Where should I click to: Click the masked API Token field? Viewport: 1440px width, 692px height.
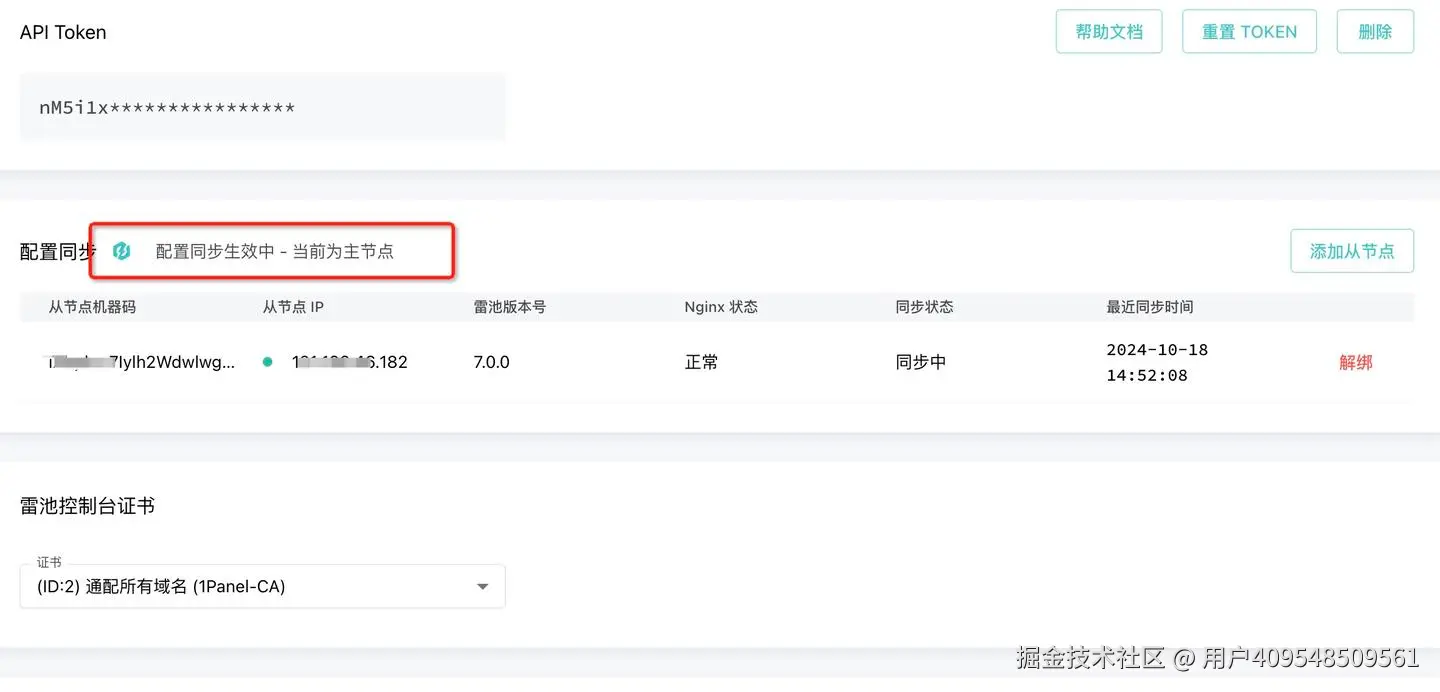262,108
